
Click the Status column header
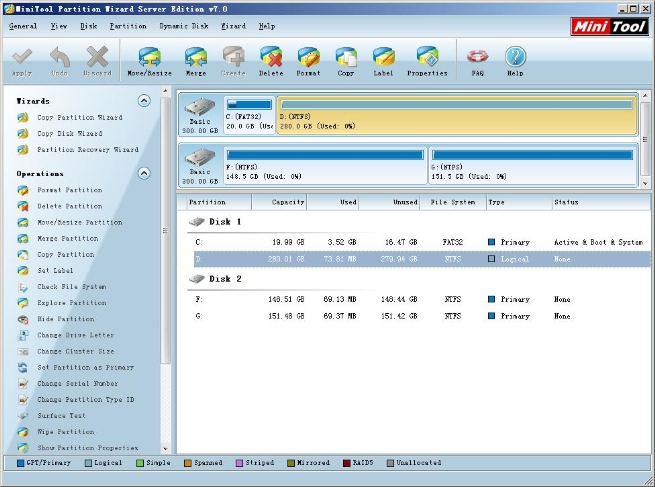(x=601, y=202)
